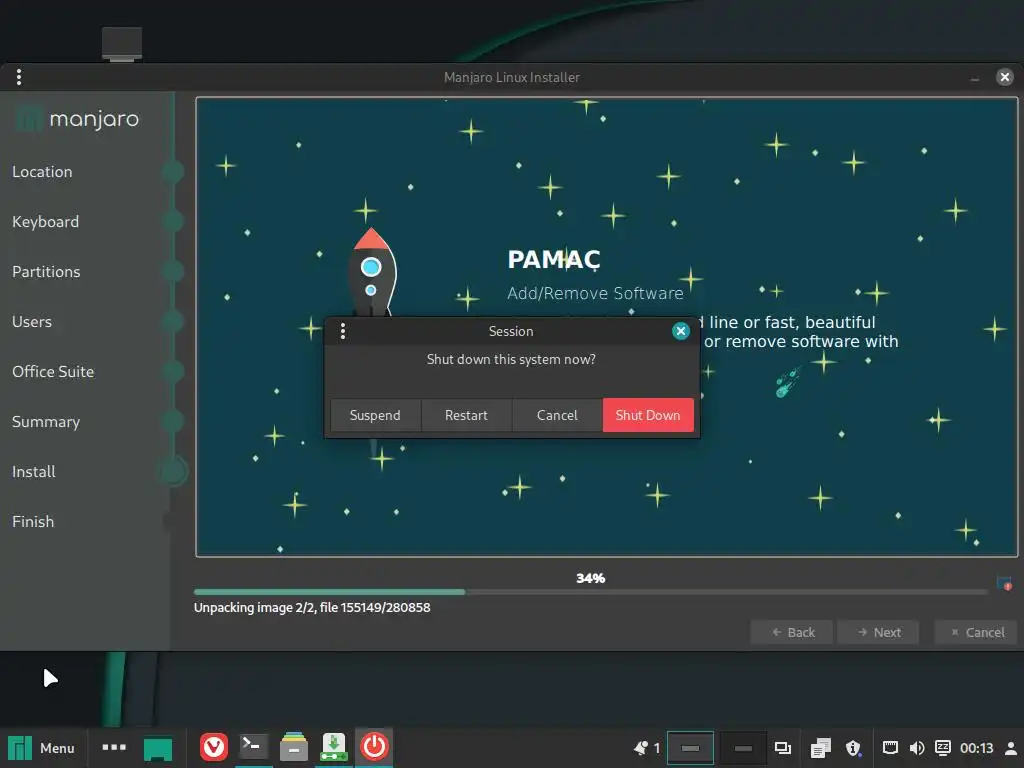
Task: Toggle the log view icon beside progress bar
Action: tap(1004, 583)
